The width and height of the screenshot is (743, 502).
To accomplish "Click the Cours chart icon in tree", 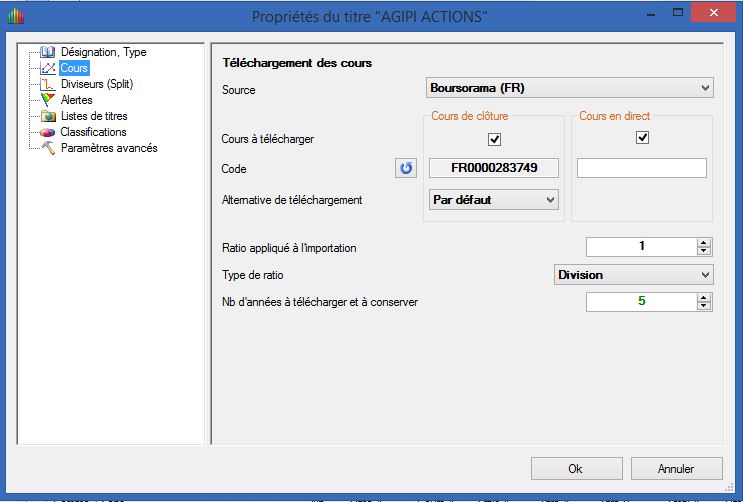I will tap(48, 68).
